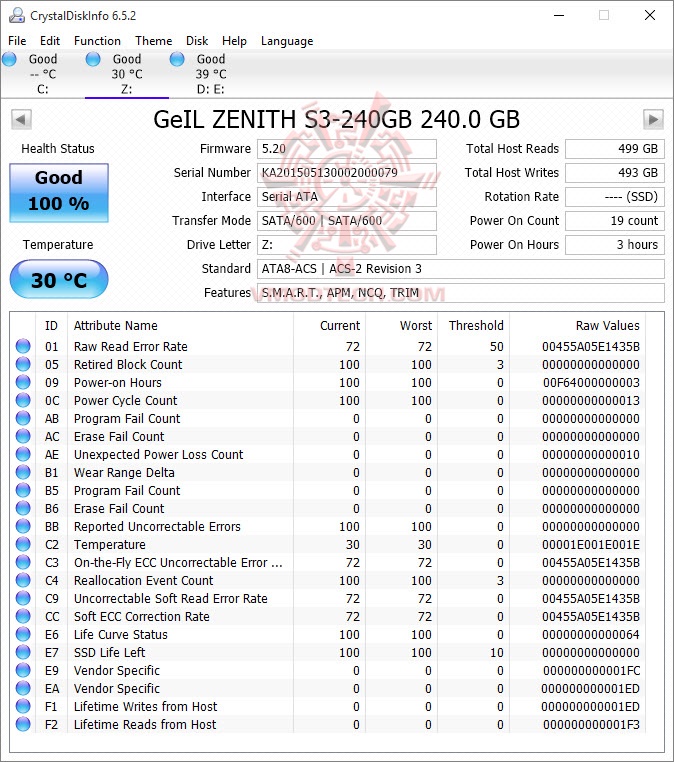Click the status orb for Temperature attribute C2
674x762 pixels.
pos(23,544)
